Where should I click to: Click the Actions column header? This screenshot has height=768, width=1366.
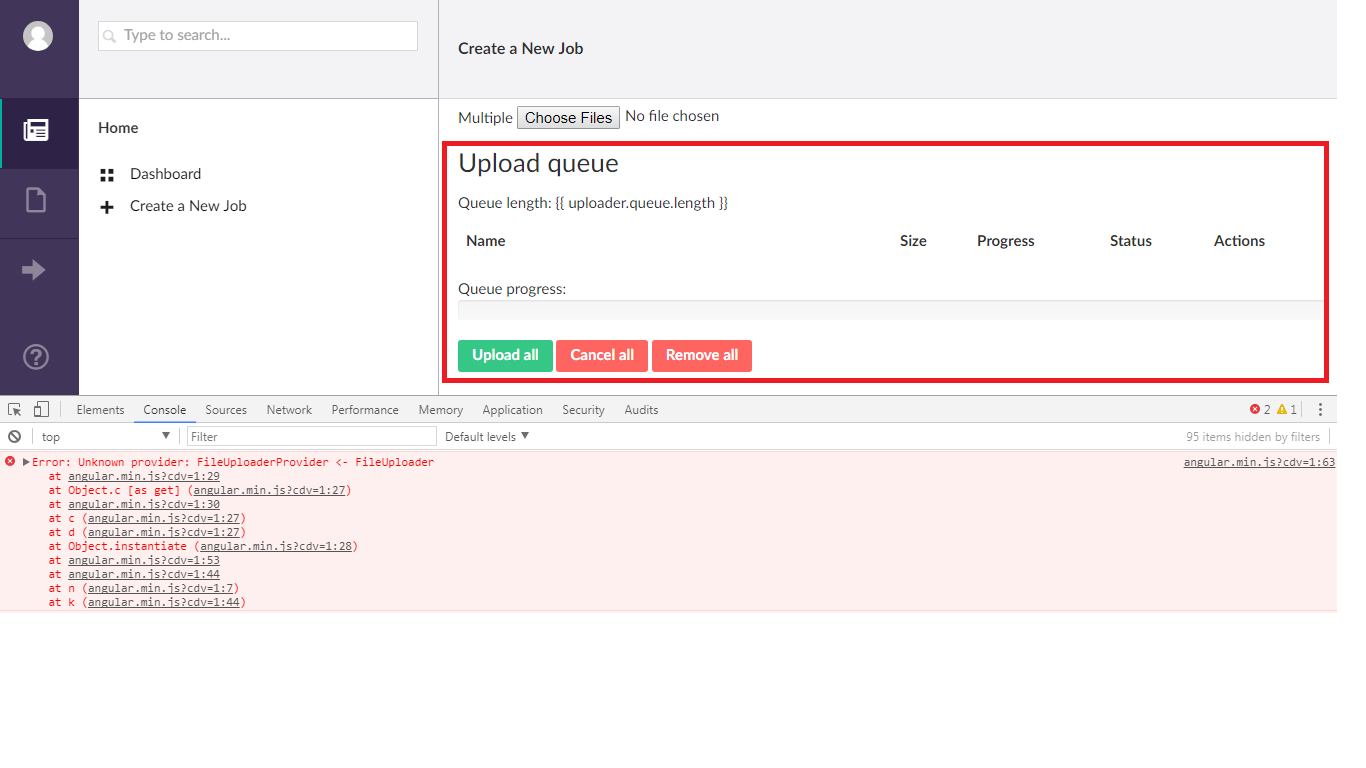[1239, 241]
